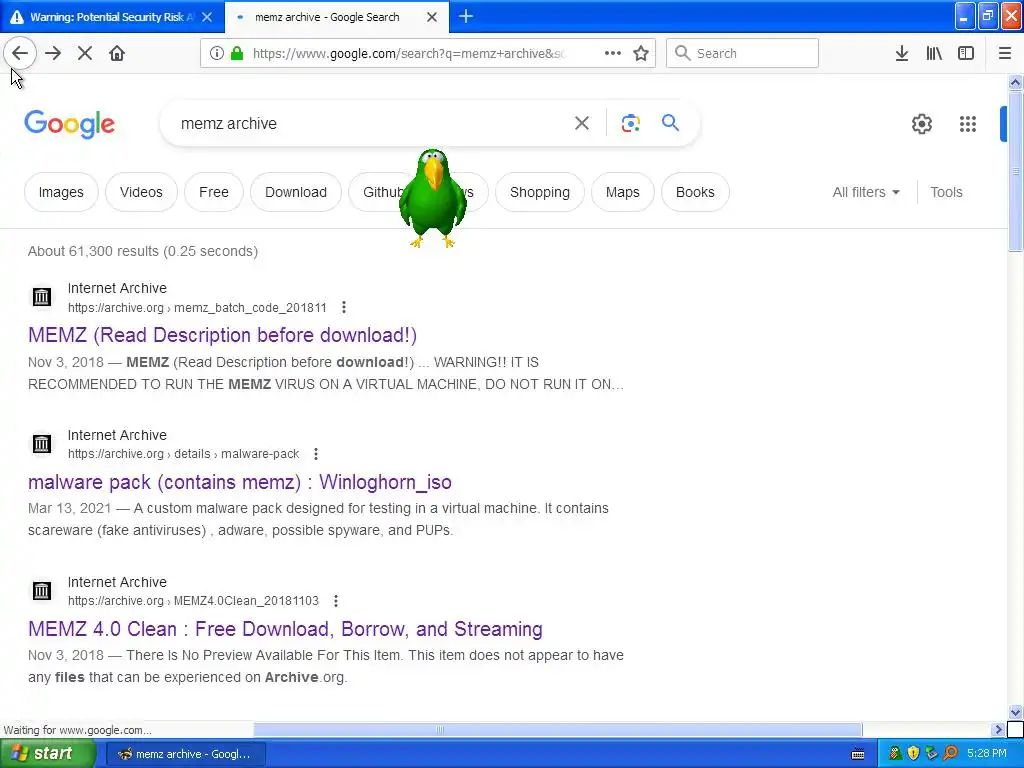Screen dimensions: 1024x768
Task: Search by image with Google Lens
Action: (630, 123)
